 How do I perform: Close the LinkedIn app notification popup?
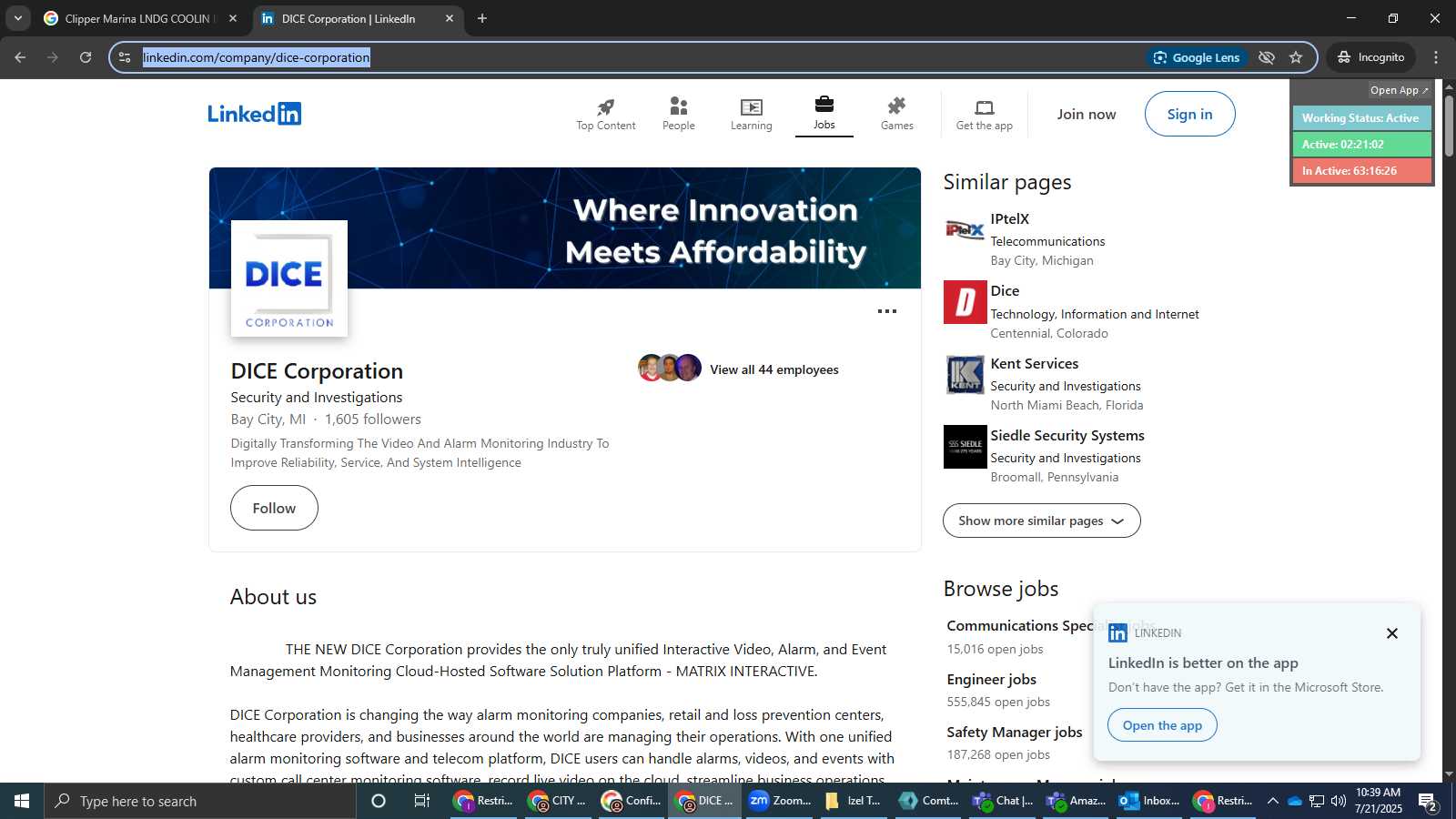click(x=1392, y=633)
